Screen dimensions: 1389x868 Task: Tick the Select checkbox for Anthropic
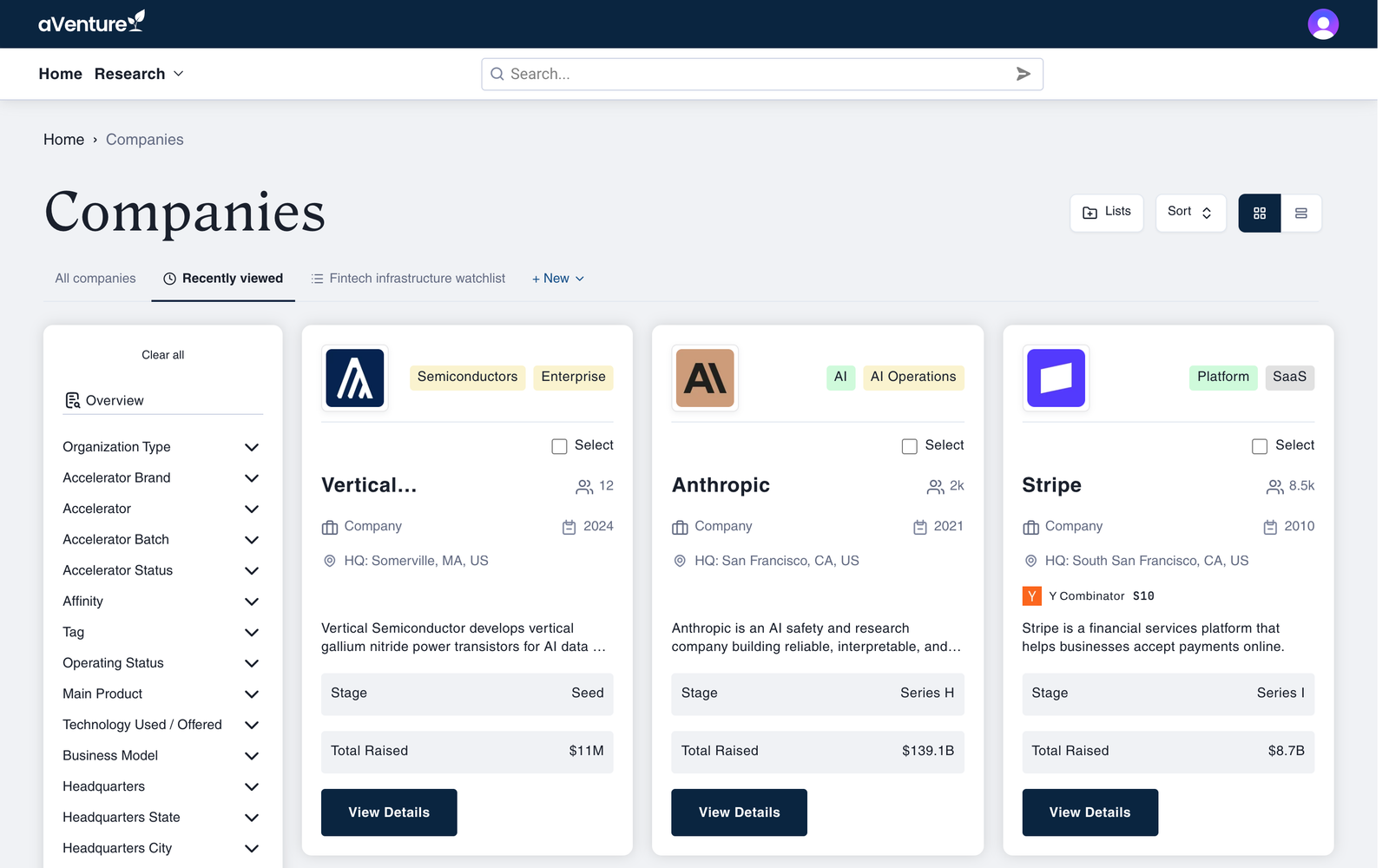click(x=910, y=446)
